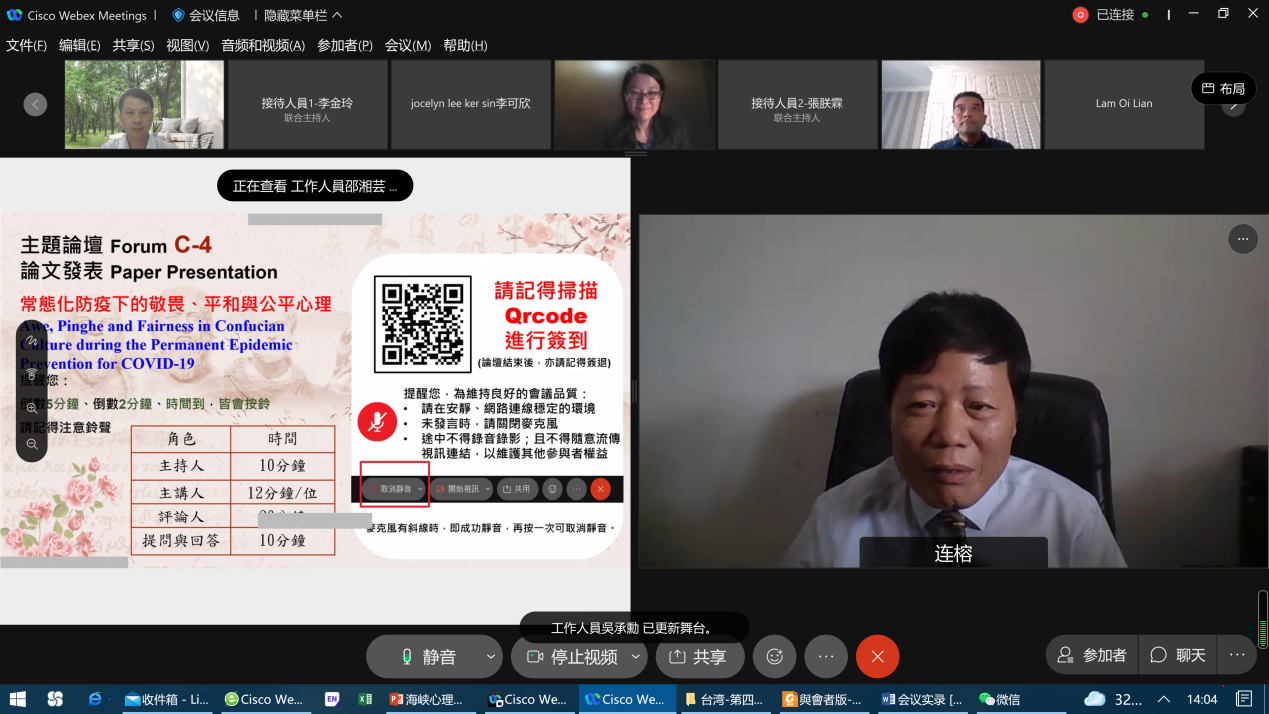Toggle the 参加者 participants panel
1269x714 pixels.
coord(1092,655)
